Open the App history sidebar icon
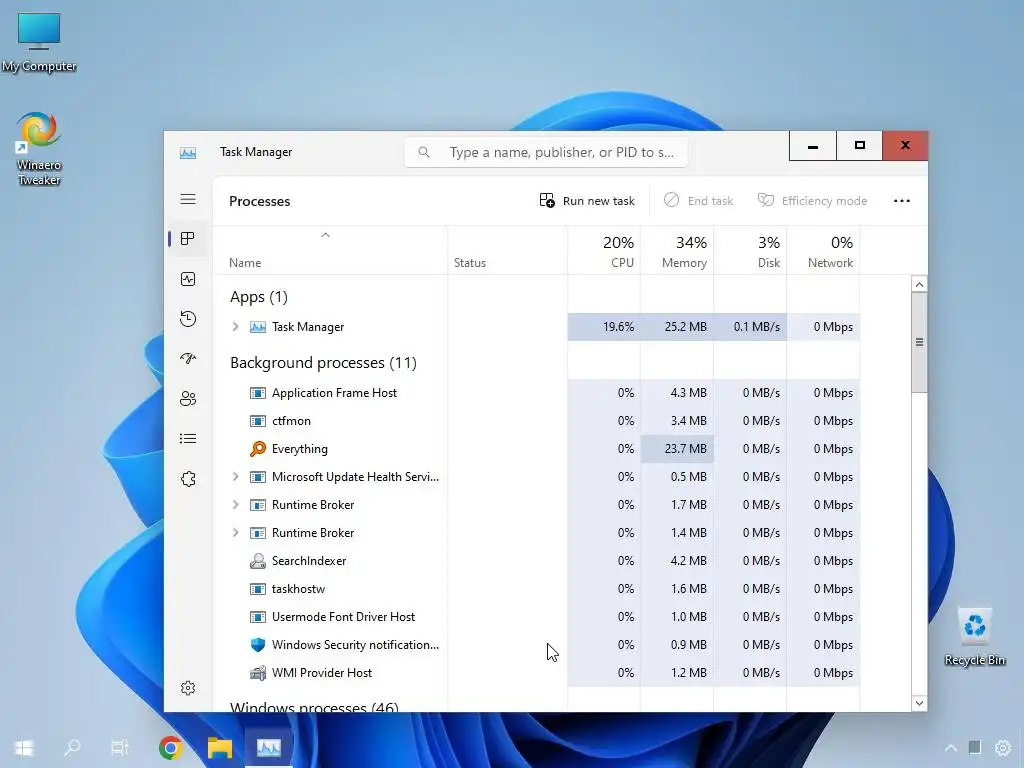Screen dimensions: 1024x768 [188, 319]
